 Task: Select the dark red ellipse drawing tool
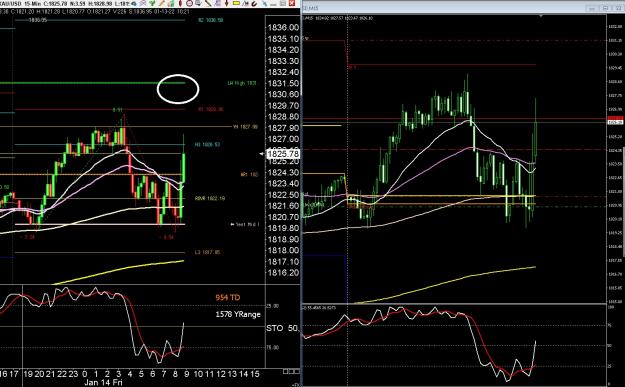[x=180, y=3]
